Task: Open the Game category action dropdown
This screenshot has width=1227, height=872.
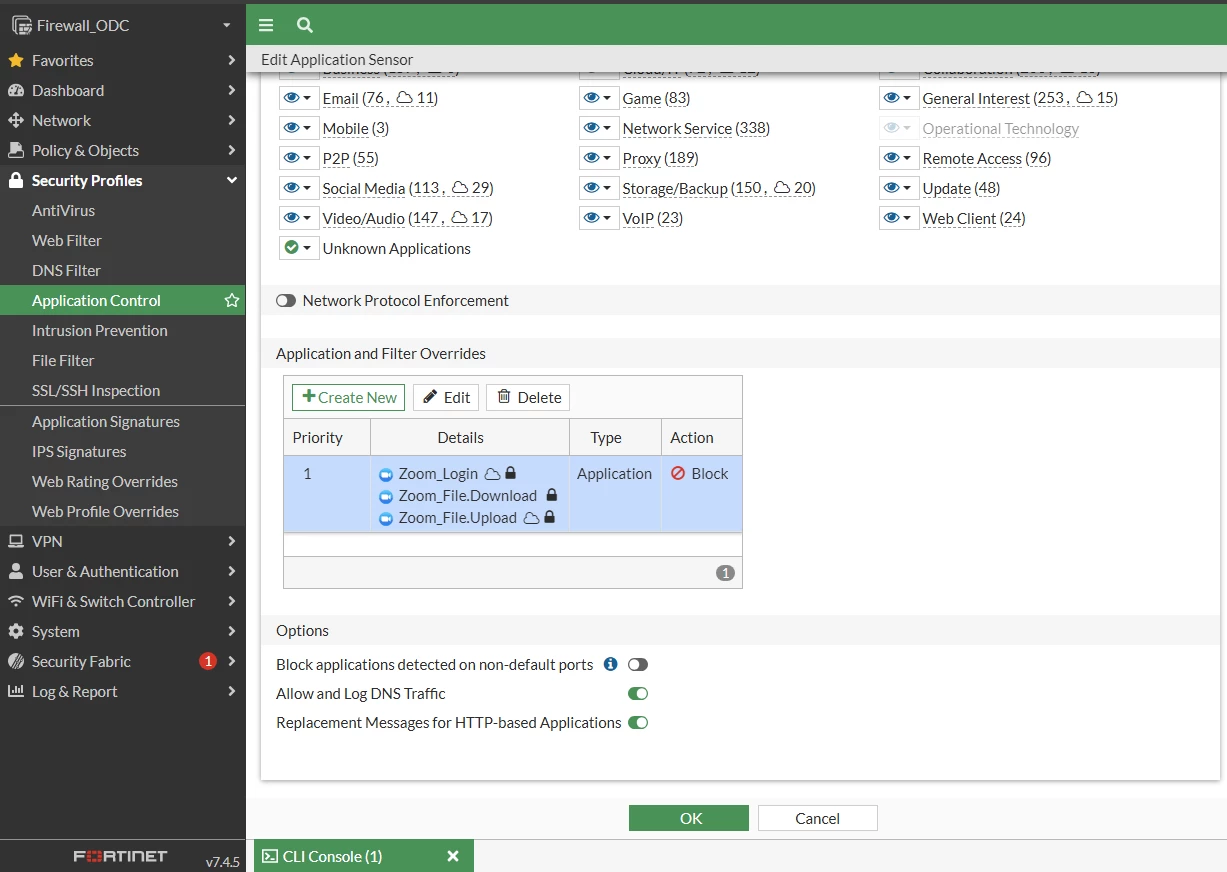Action: [x=598, y=98]
